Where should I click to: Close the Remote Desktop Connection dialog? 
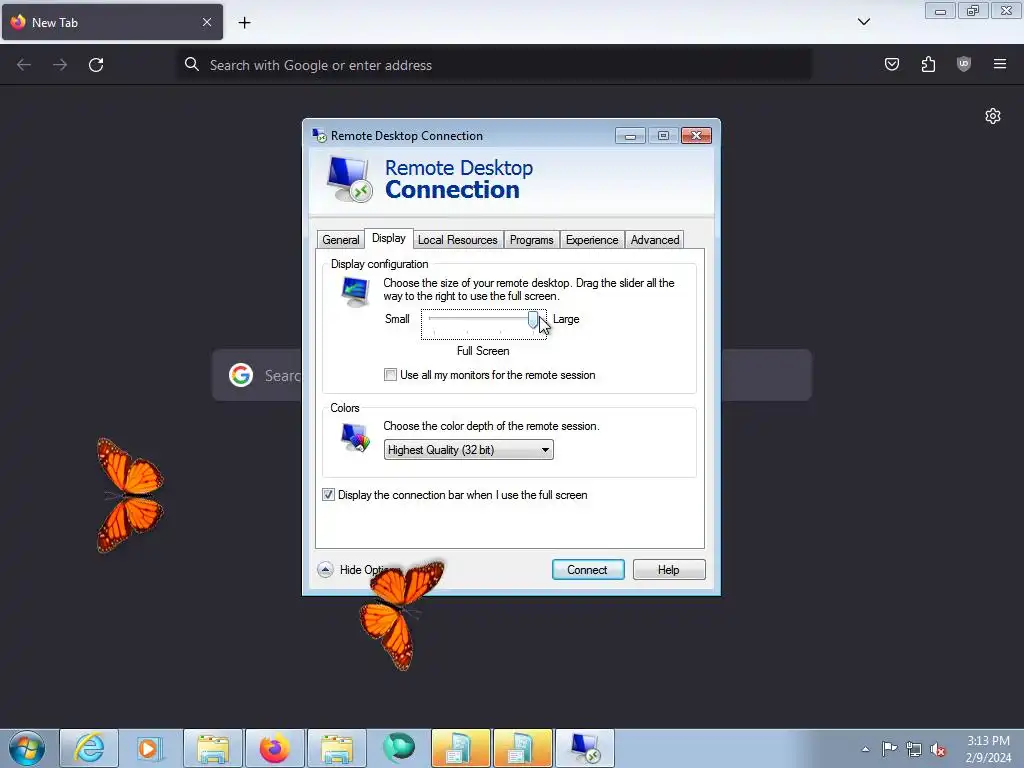tap(696, 135)
